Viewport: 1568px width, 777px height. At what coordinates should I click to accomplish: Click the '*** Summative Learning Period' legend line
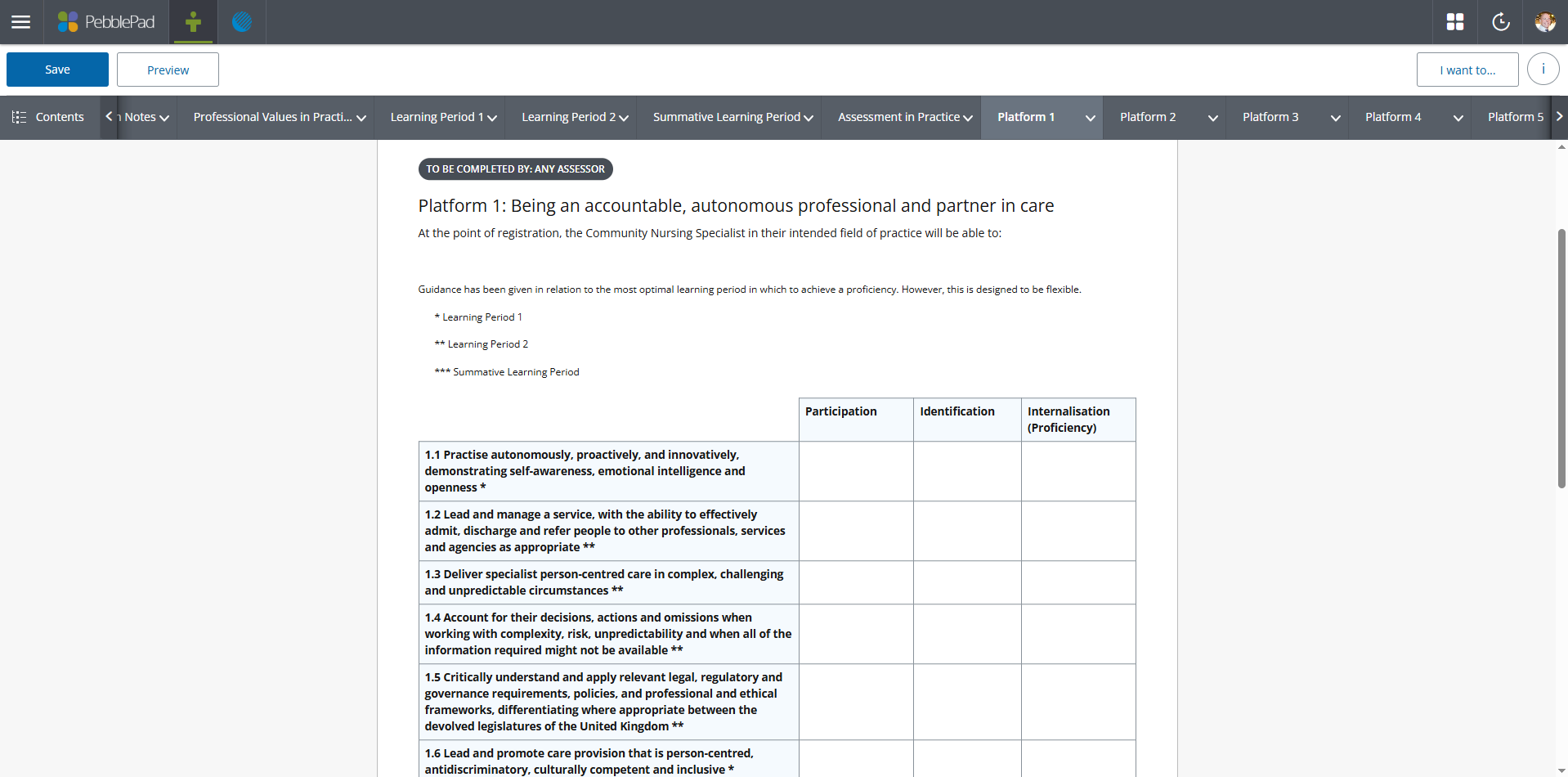[x=507, y=372]
